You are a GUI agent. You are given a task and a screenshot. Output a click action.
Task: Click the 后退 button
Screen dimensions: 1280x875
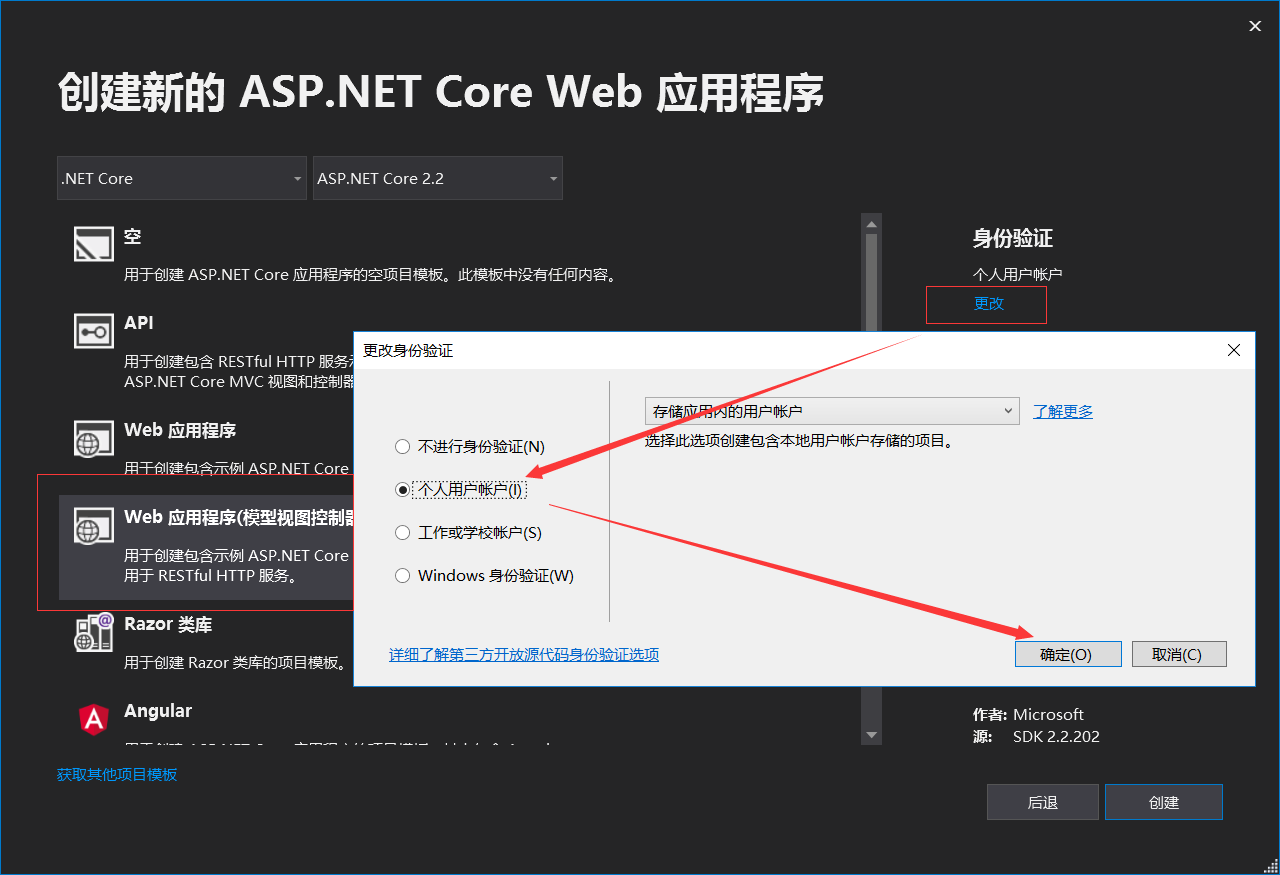(1042, 801)
